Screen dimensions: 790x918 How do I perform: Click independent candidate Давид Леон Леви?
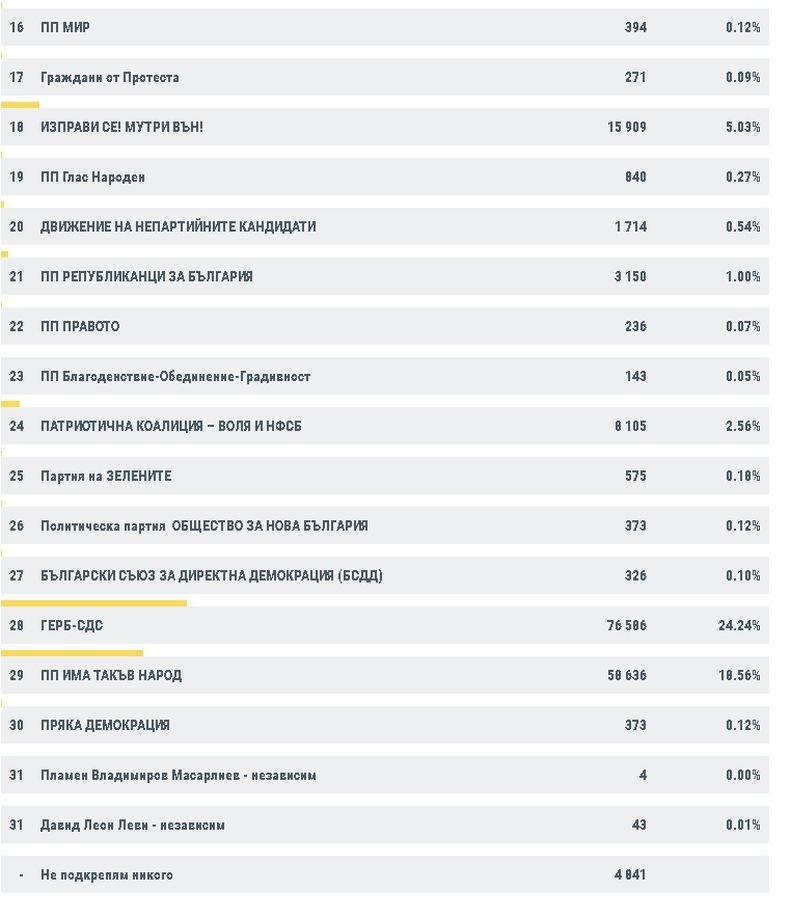coord(132,826)
